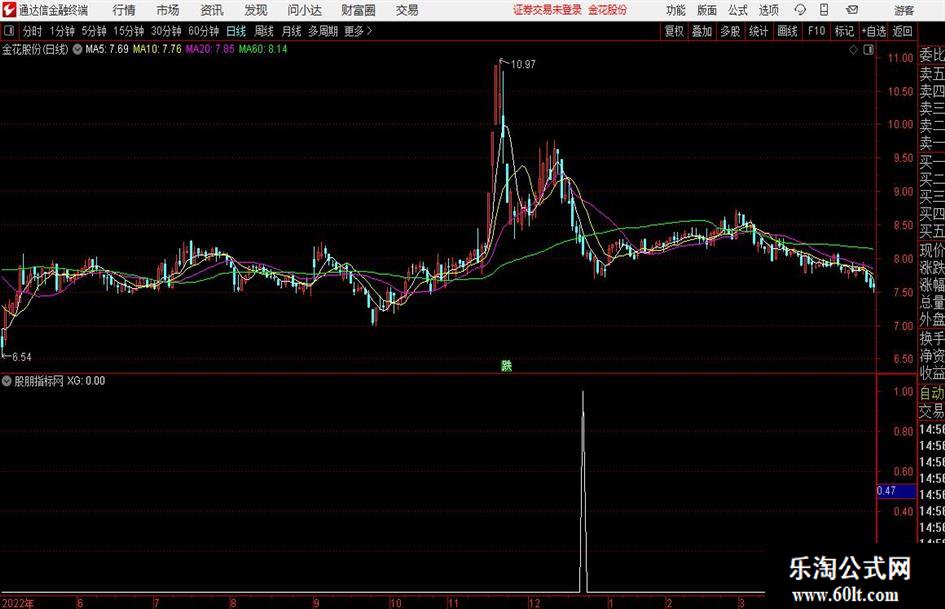The width and height of the screenshot is (945, 609).
Task: Open the mail envelope icon
Action: coord(852,10)
